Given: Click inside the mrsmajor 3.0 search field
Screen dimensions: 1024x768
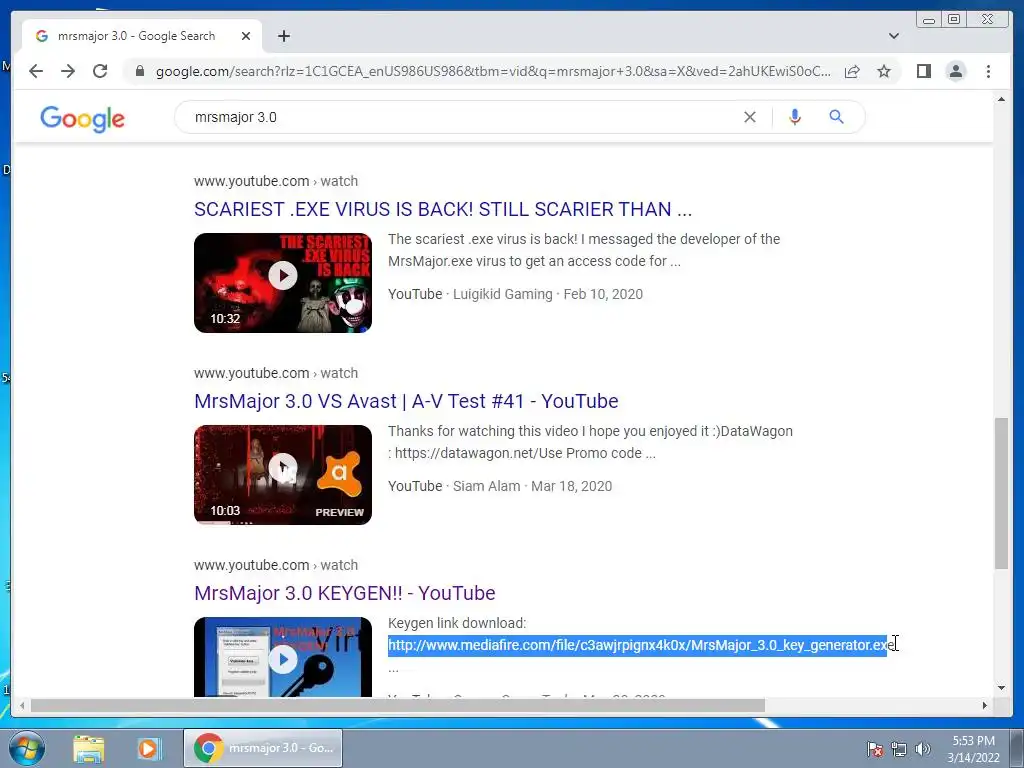Looking at the screenshot, I should pos(457,117).
